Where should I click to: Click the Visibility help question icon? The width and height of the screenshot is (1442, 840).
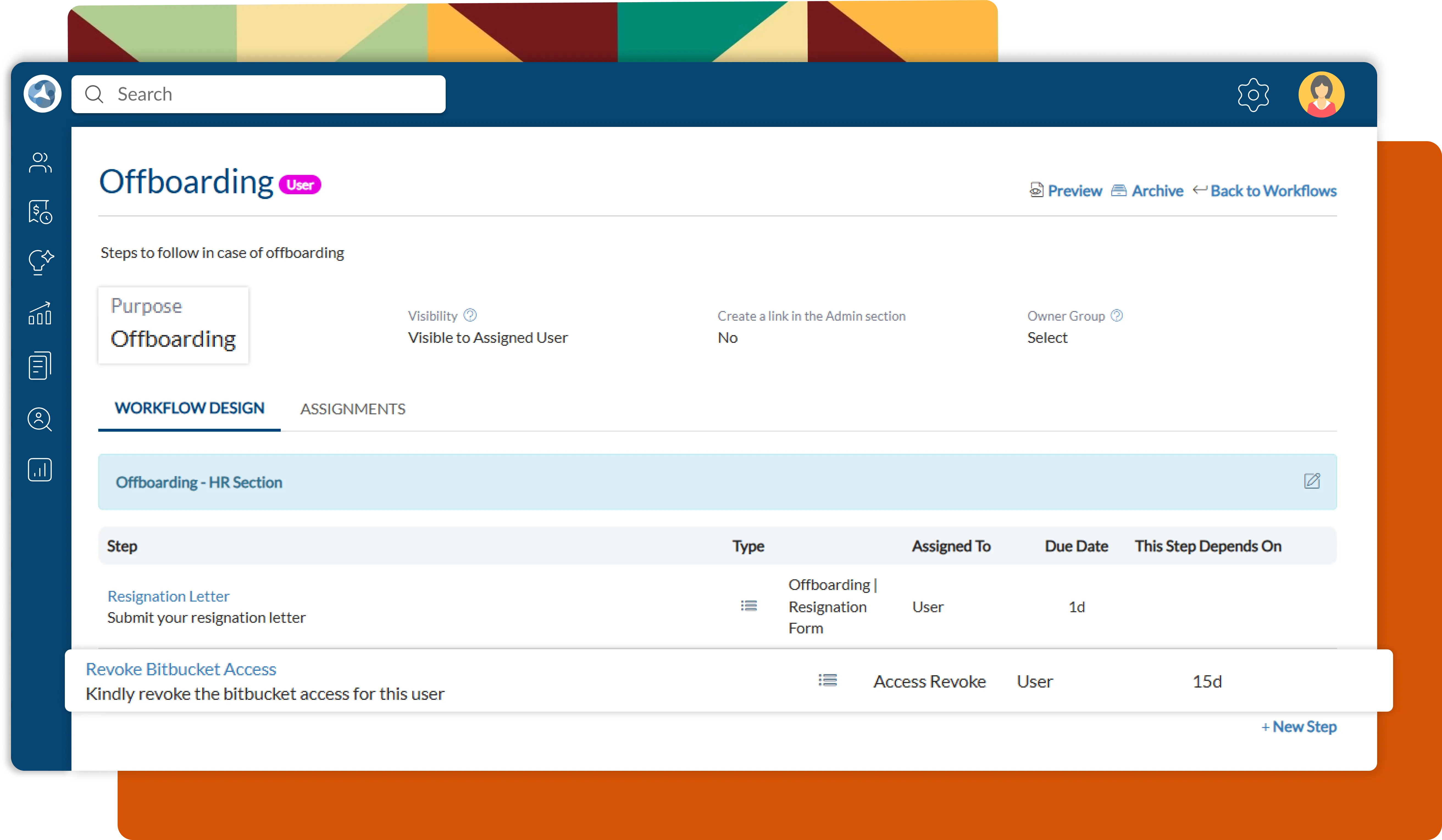point(470,315)
